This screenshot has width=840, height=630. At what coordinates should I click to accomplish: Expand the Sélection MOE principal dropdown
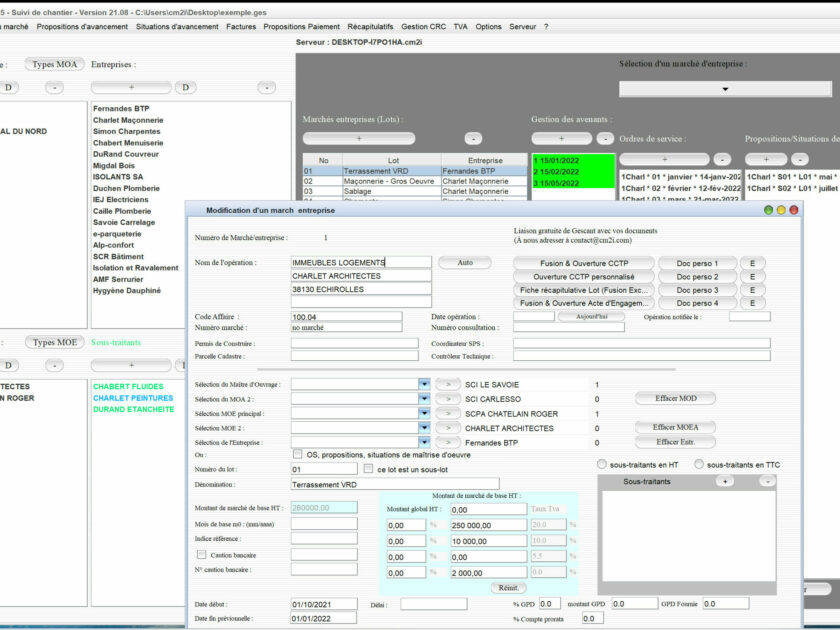pos(424,413)
